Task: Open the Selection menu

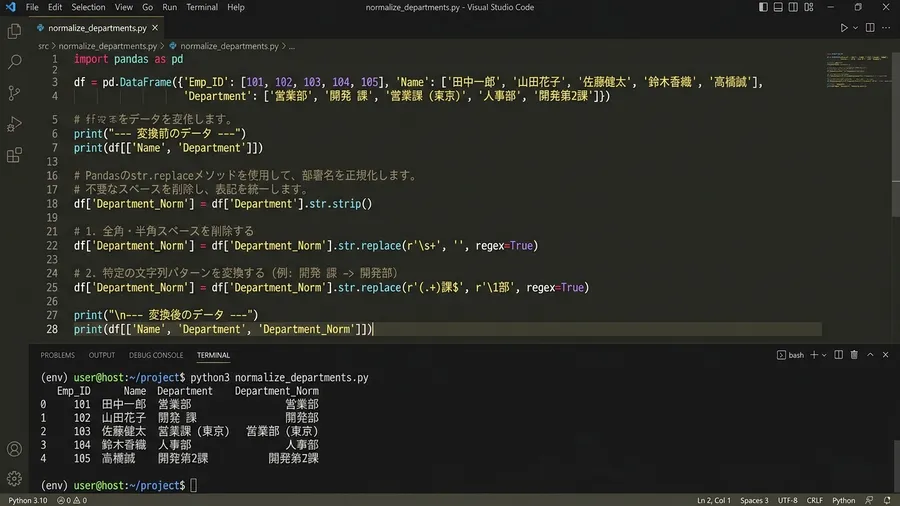Action: [88, 7]
